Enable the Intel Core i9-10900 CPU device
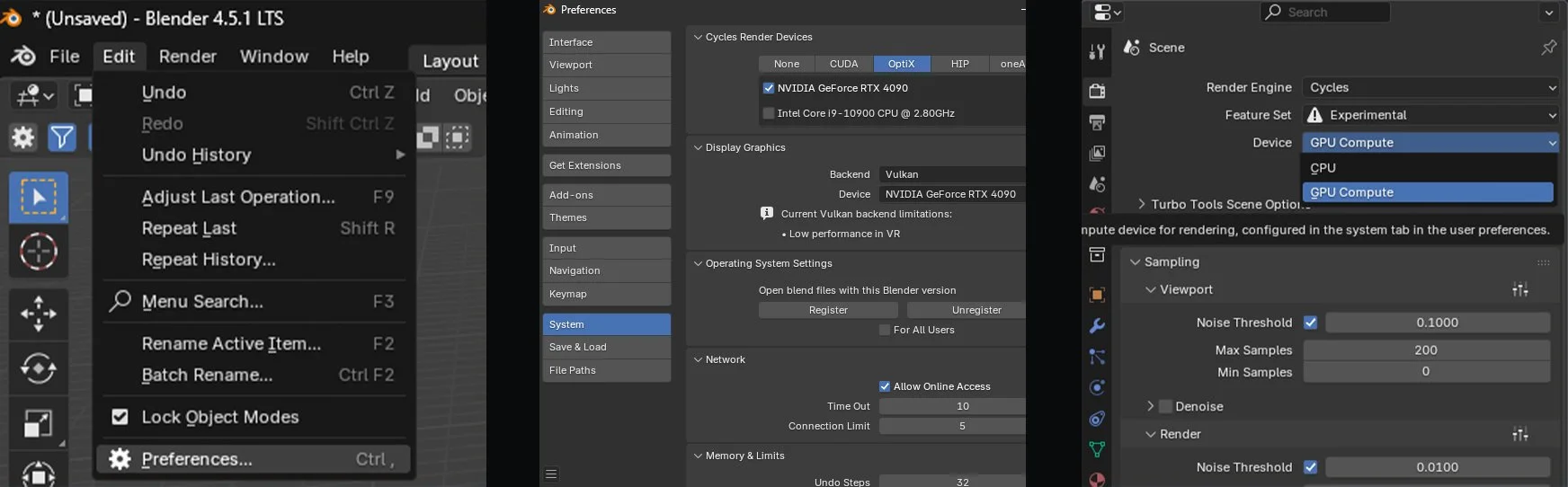Viewport: 1568px width, 487px height. 769,113
